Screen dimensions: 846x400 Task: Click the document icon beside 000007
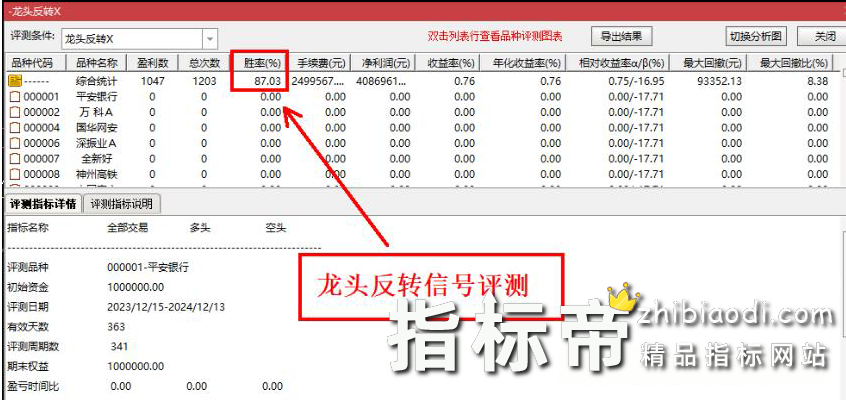click(16, 159)
